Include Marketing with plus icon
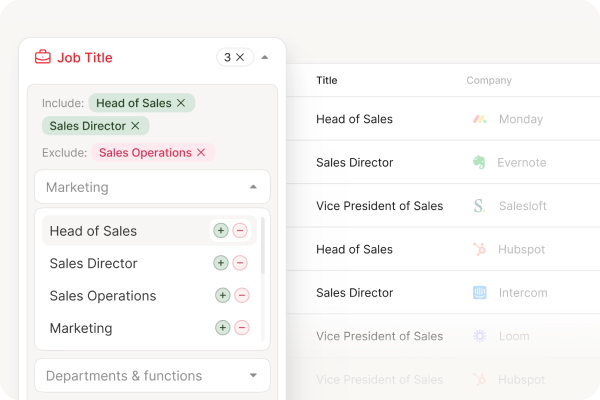 coord(223,328)
